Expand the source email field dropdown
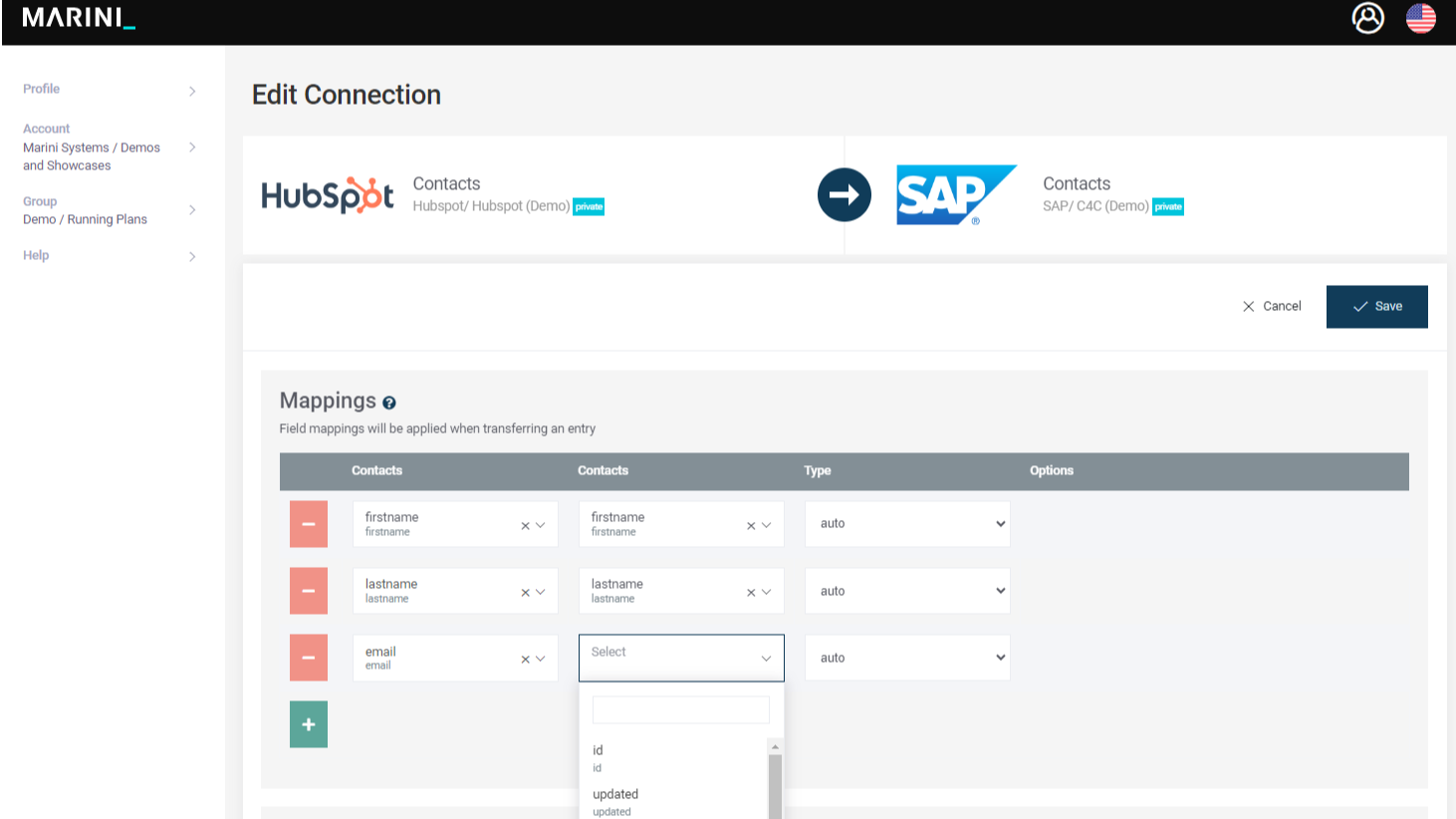1456x819 pixels. click(x=541, y=659)
